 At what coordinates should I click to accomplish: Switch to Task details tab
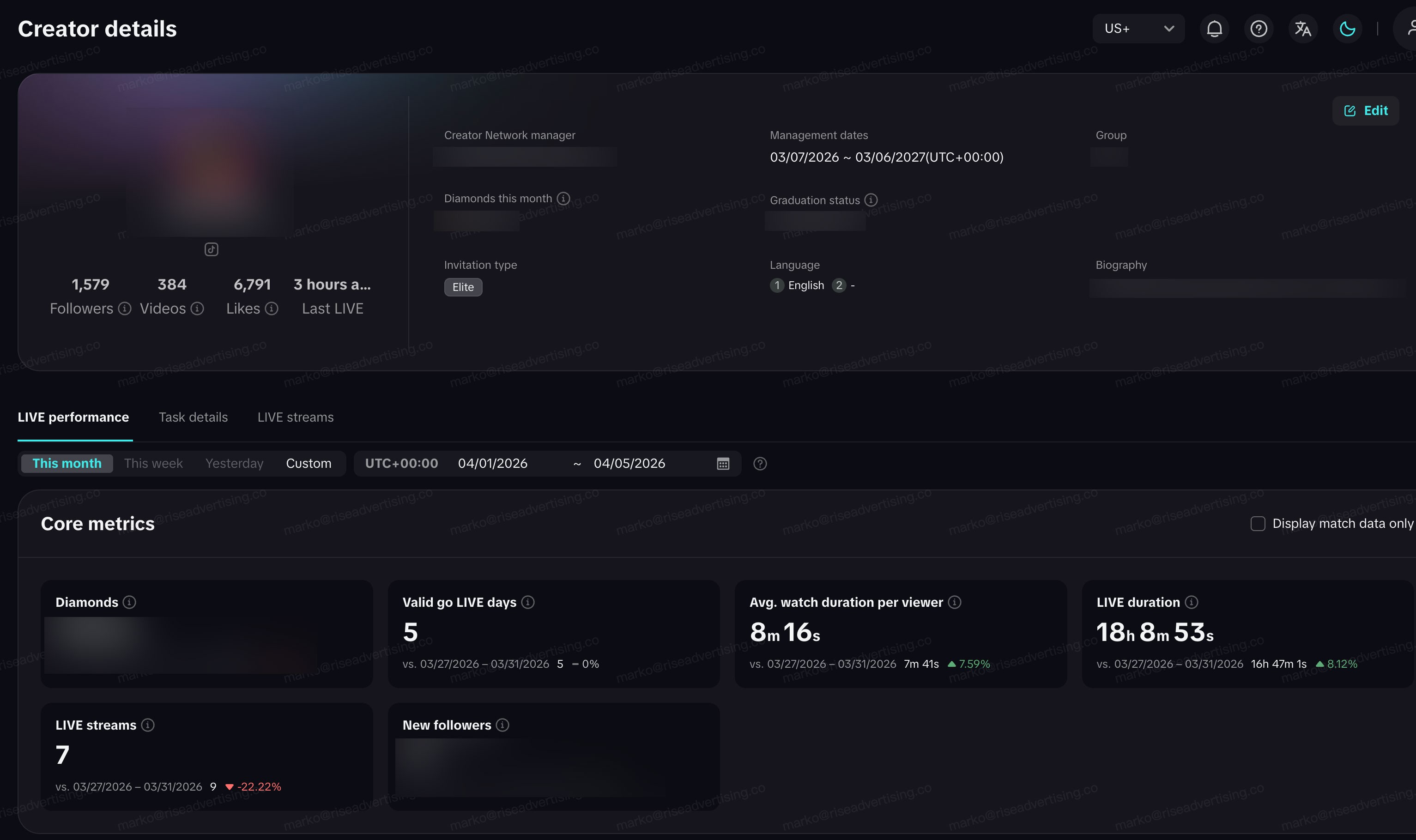193,417
